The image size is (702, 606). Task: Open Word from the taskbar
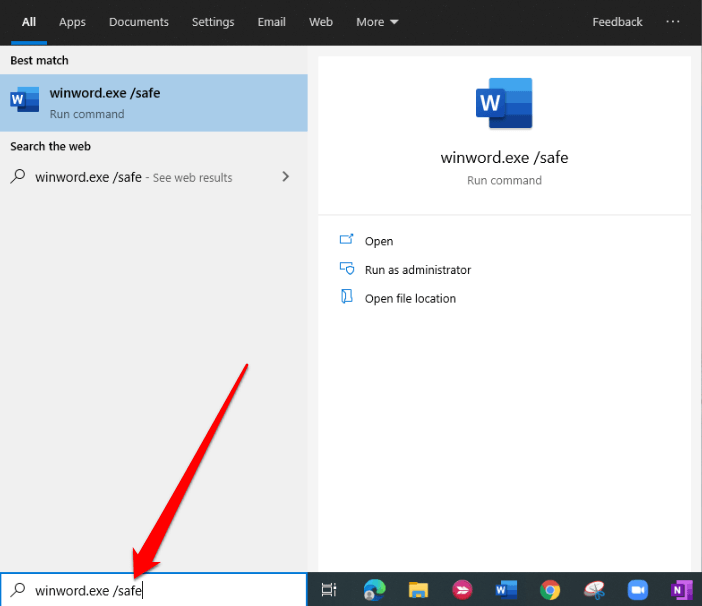[x=506, y=590]
